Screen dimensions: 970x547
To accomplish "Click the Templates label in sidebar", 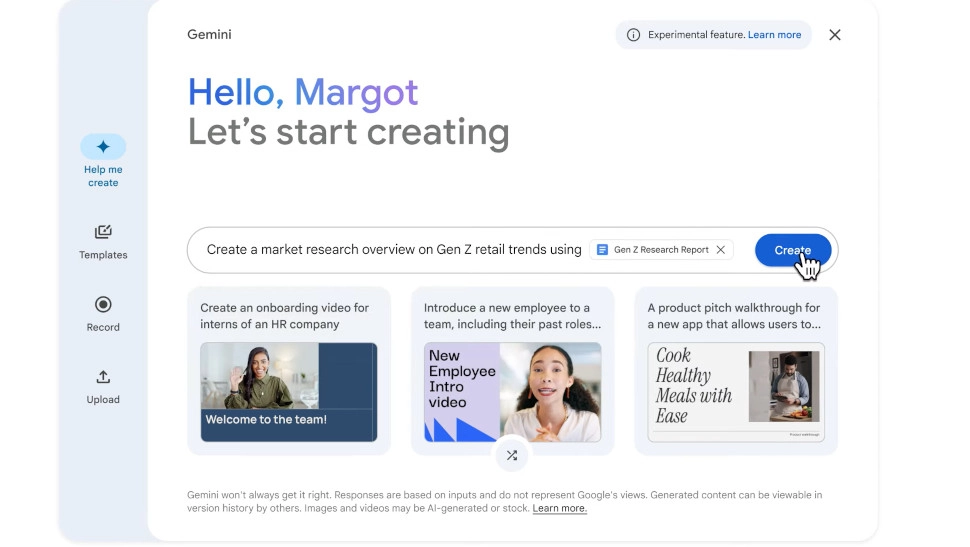I will point(103,254).
